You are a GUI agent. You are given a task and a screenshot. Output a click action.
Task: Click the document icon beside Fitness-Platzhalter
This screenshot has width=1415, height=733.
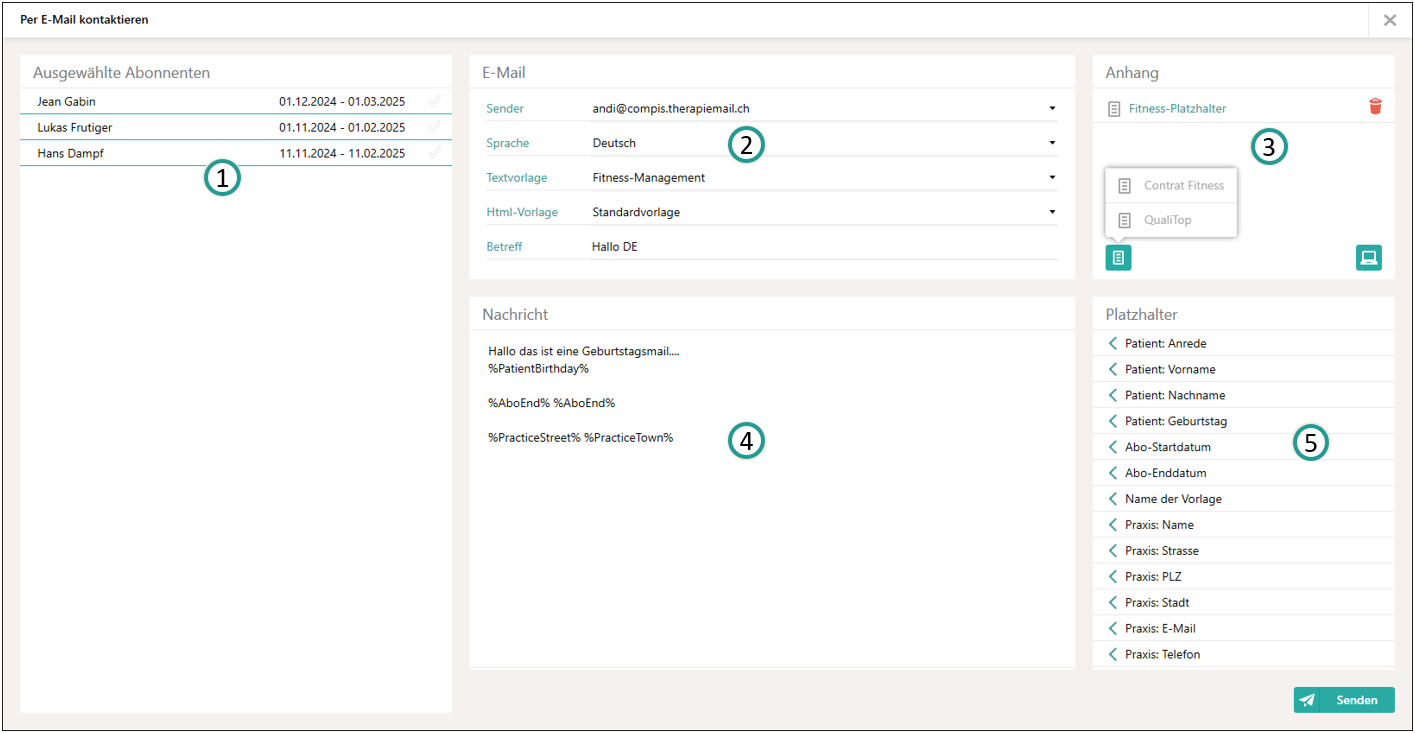1114,108
